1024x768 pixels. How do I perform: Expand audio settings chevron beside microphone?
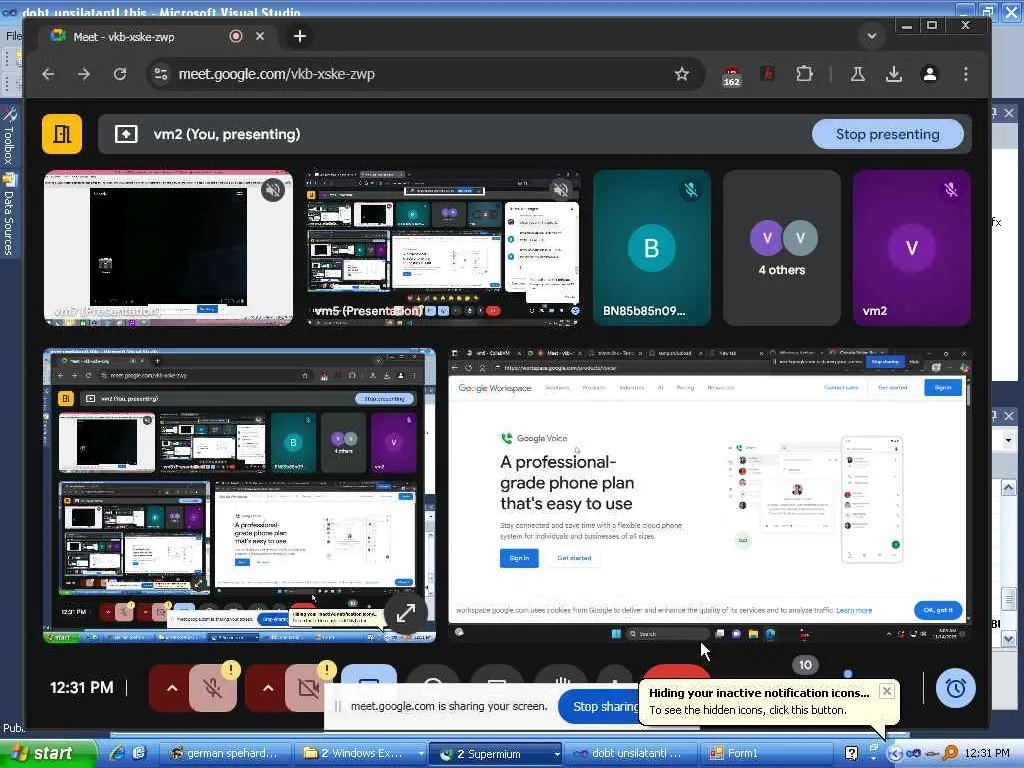click(172, 688)
